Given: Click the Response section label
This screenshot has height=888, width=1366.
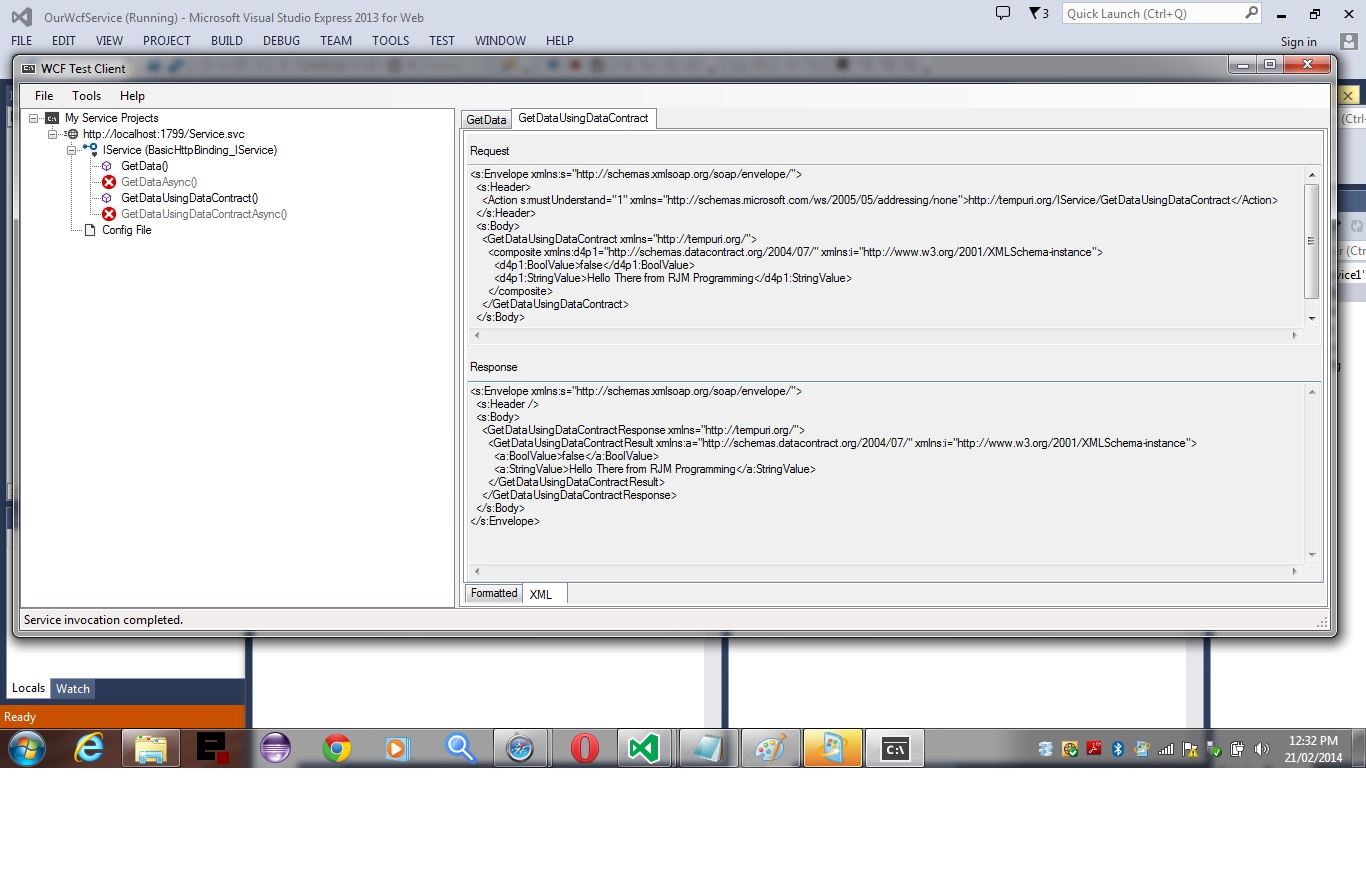Looking at the screenshot, I should pyautogui.click(x=494, y=367).
